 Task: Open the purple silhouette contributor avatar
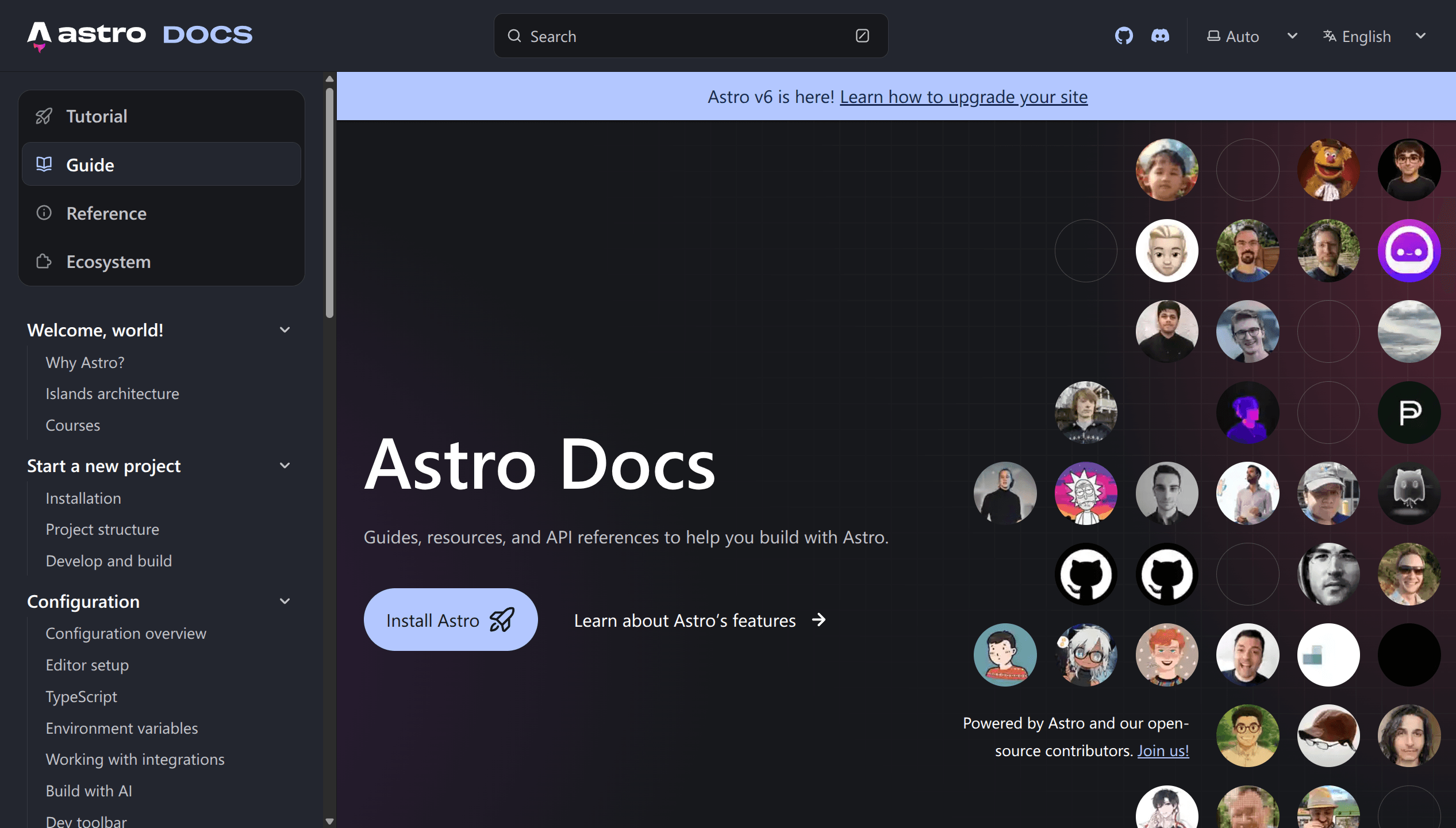(1247, 412)
